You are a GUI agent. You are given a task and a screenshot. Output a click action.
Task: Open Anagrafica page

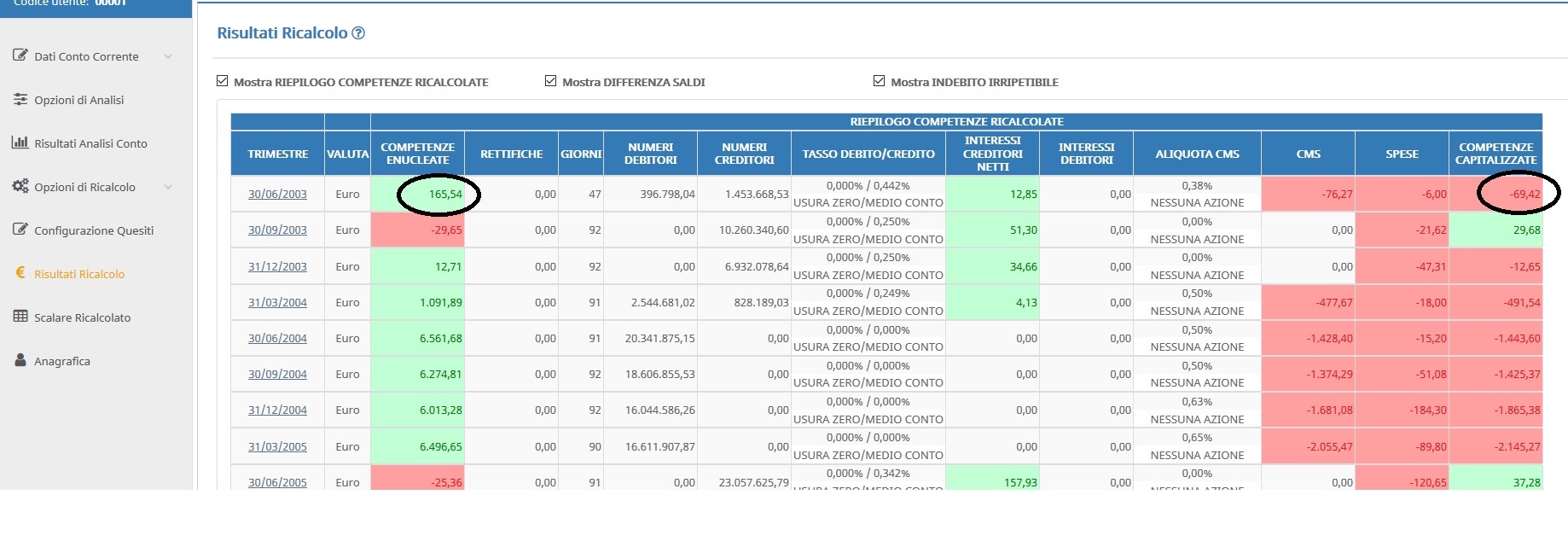pyautogui.click(x=62, y=361)
